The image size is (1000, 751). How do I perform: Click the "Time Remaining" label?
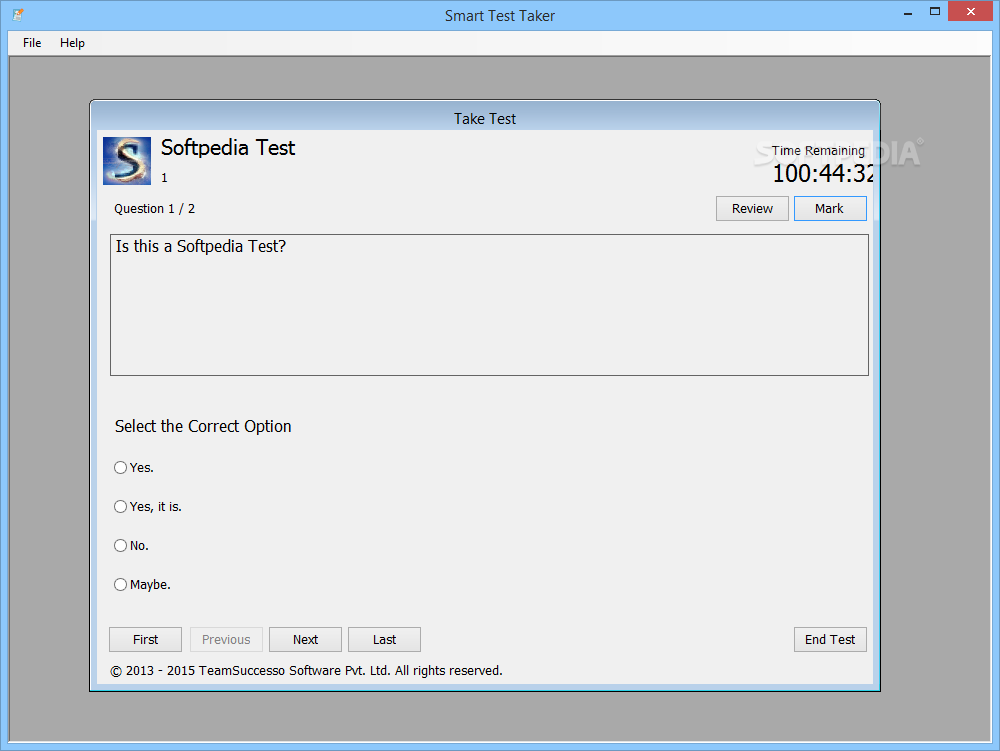tap(818, 150)
